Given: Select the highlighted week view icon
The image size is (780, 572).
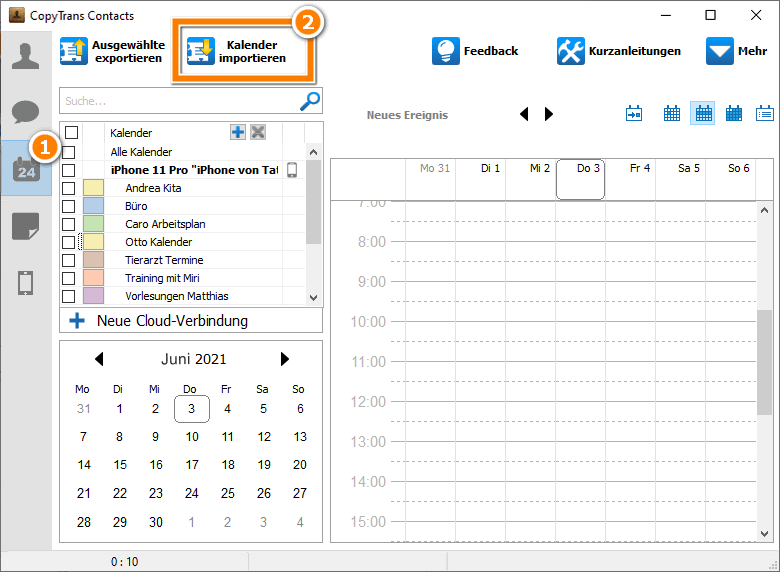Looking at the screenshot, I should point(703,114).
